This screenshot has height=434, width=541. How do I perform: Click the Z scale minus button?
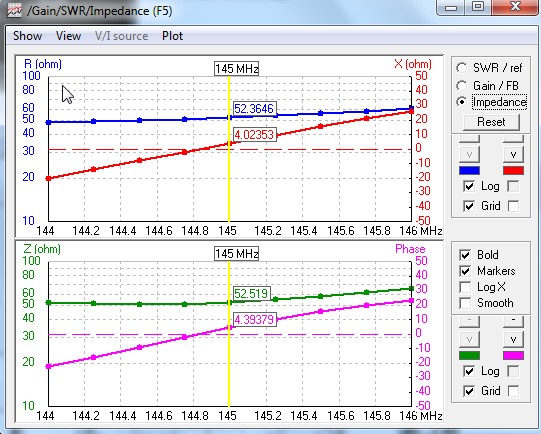click(469, 321)
